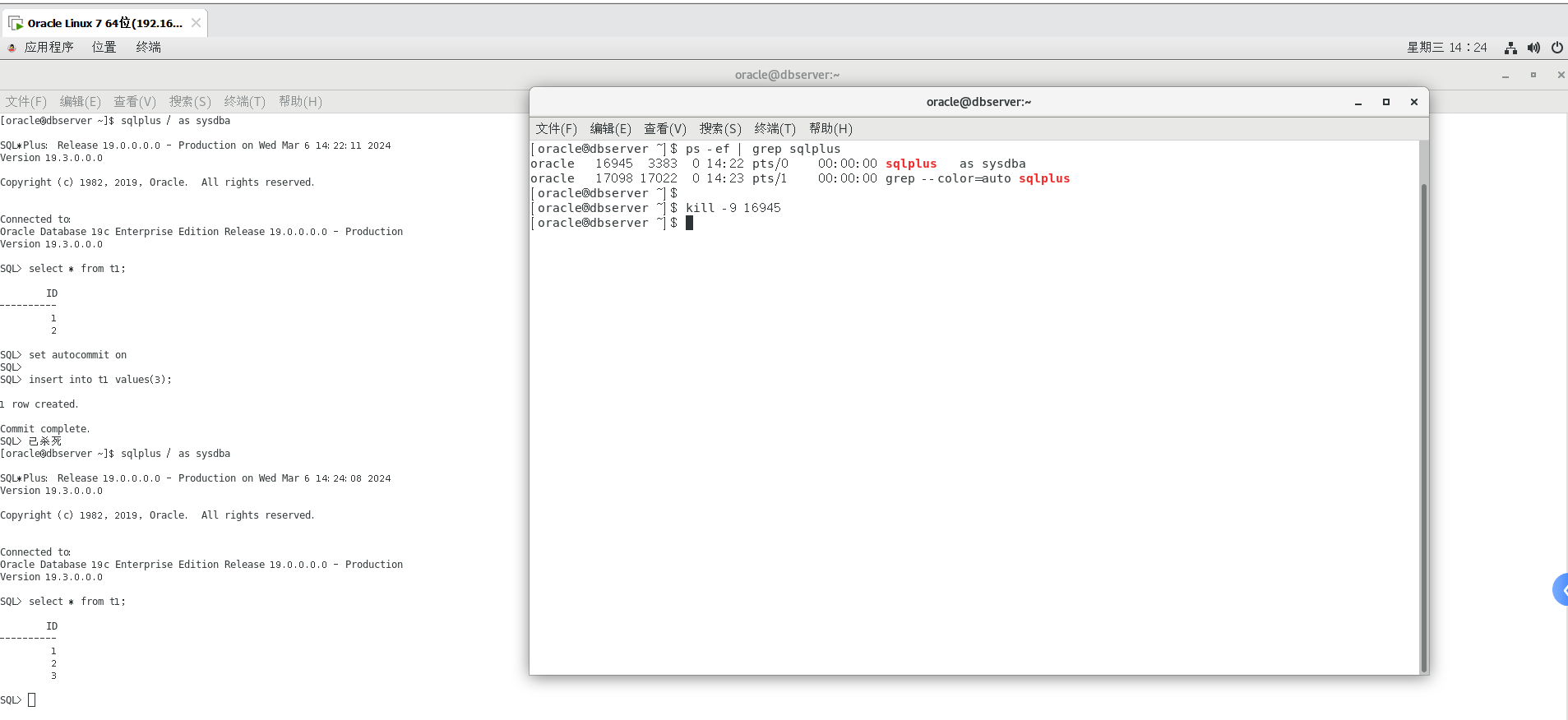The height and width of the screenshot is (720, 1568).
Task: Click '1 row created.' message
Action: (x=39, y=404)
